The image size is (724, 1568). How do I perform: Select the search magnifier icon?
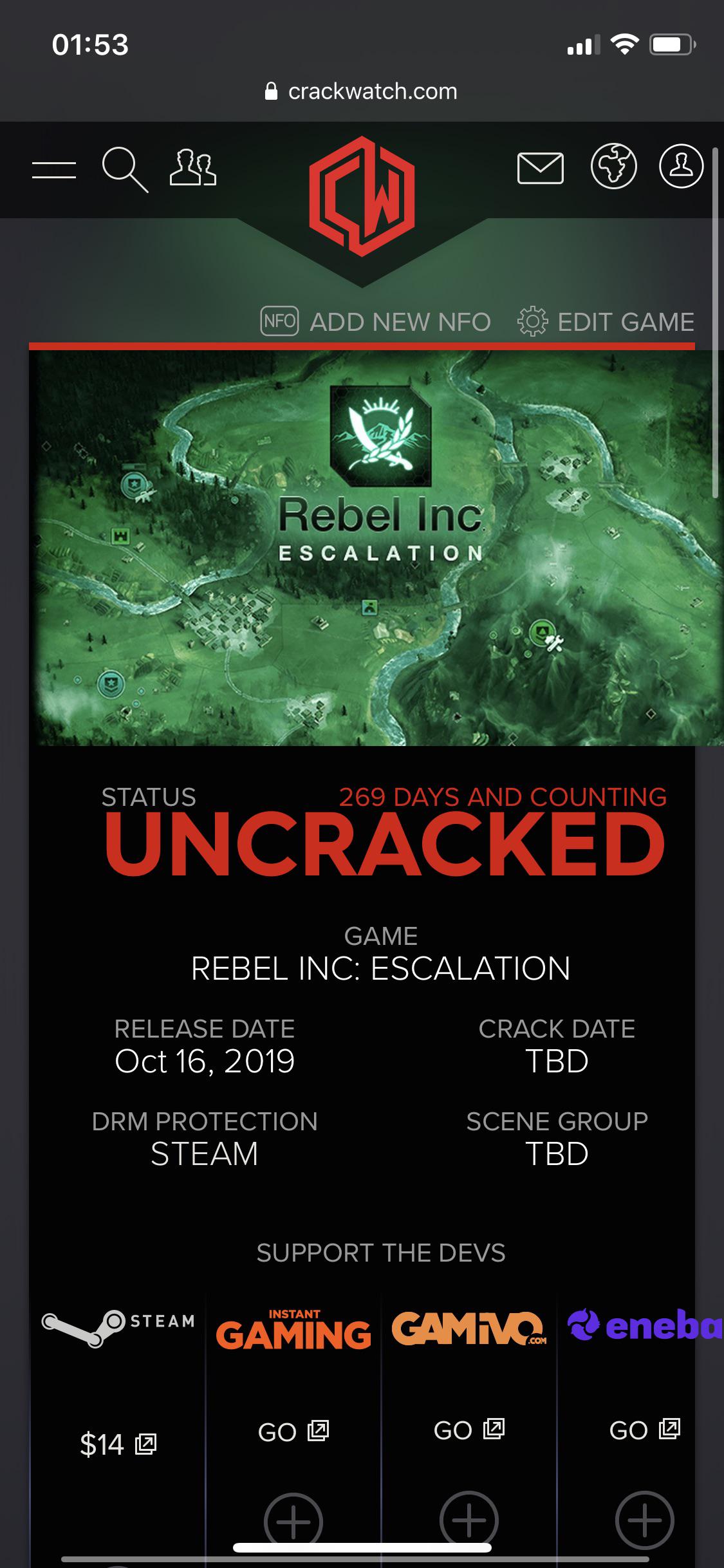pyautogui.click(x=126, y=169)
